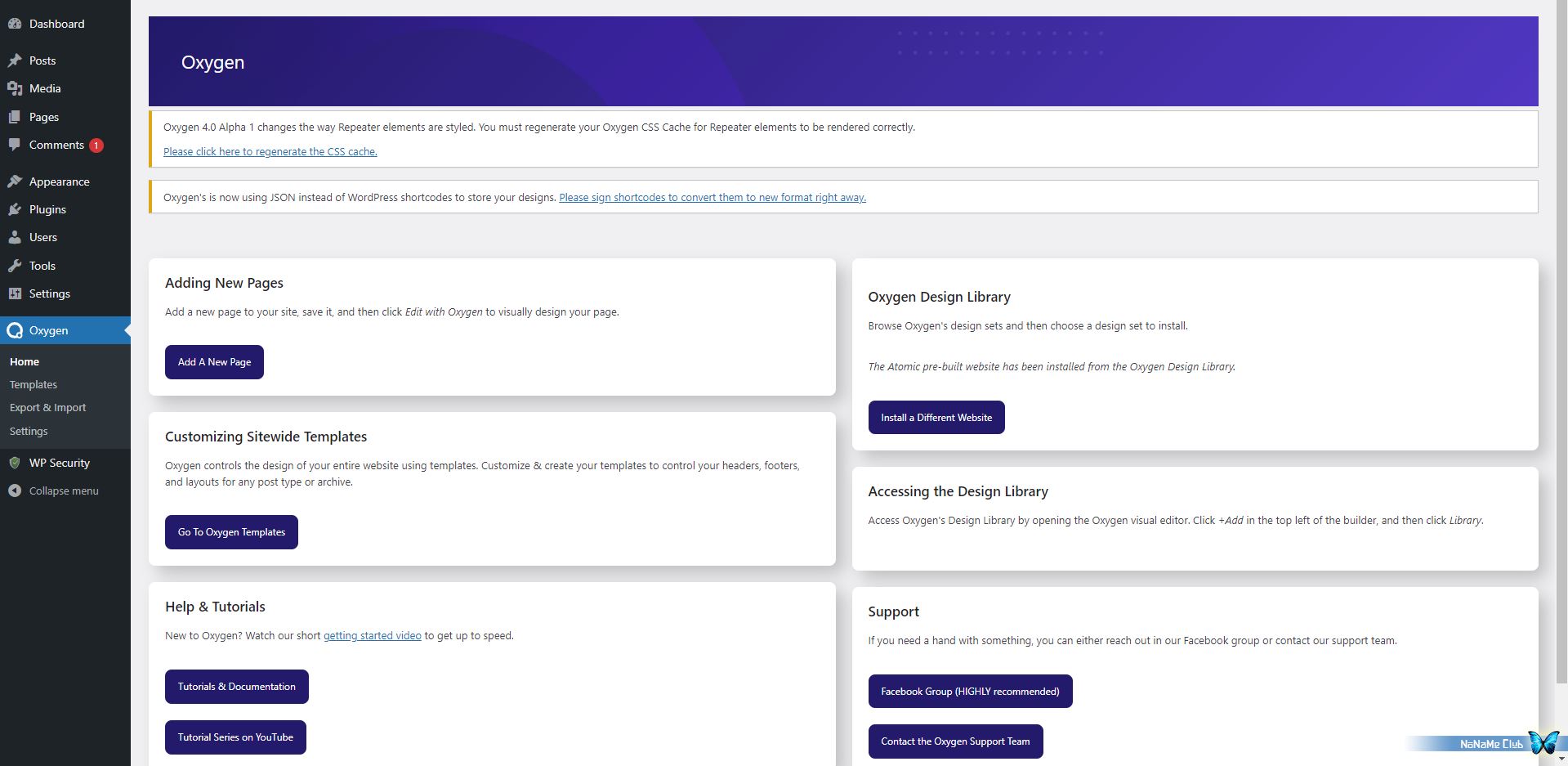Open Oxygen Settings submenu item

[x=29, y=431]
